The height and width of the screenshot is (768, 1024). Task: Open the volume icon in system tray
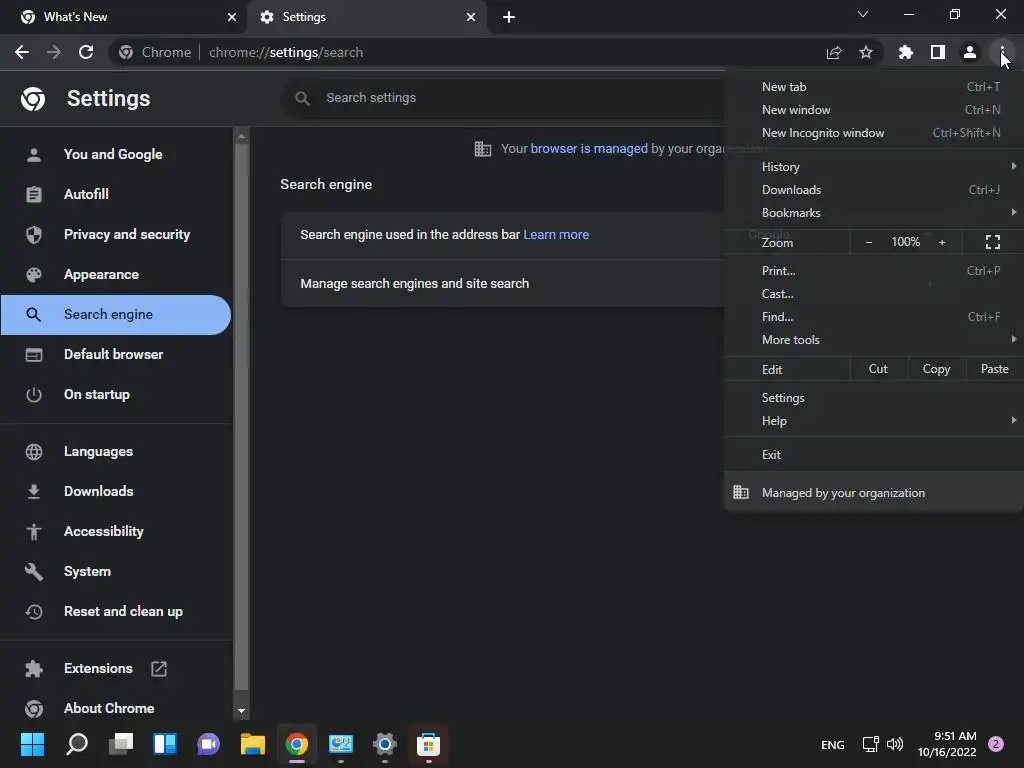(895, 744)
